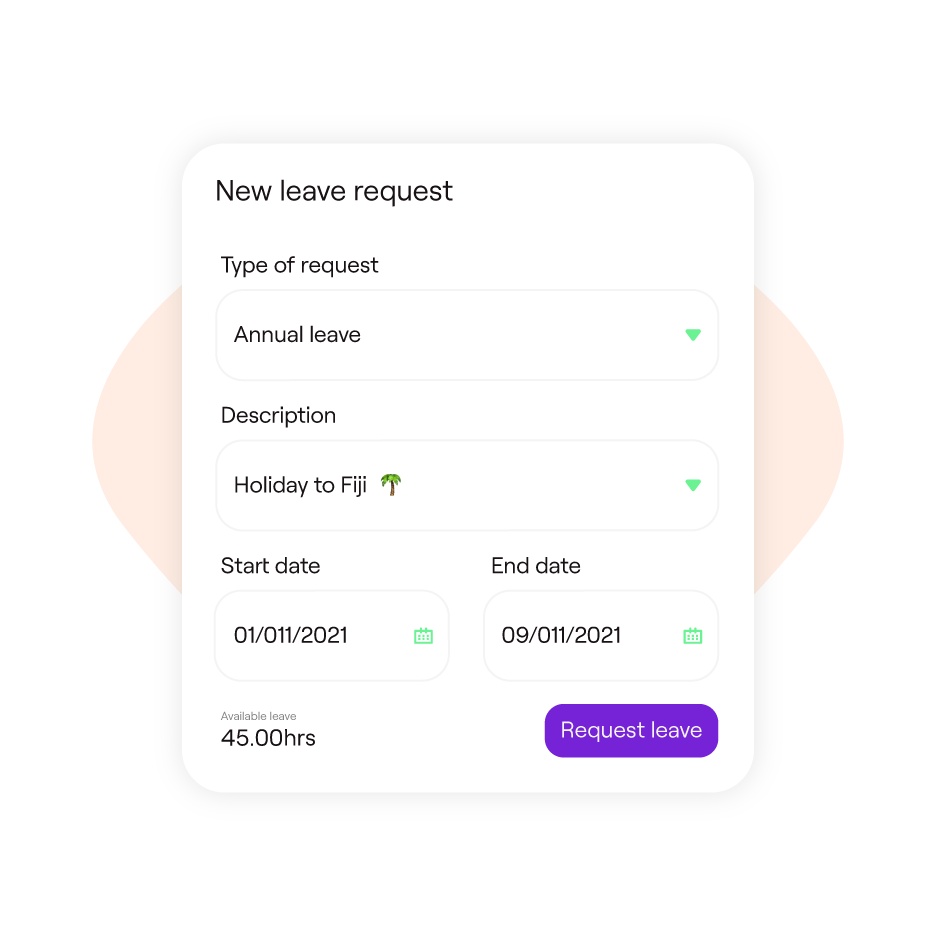Expand the Type of request dropdown arrow
Image resolution: width=936 pixels, height=936 pixels.
pos(692,335)
